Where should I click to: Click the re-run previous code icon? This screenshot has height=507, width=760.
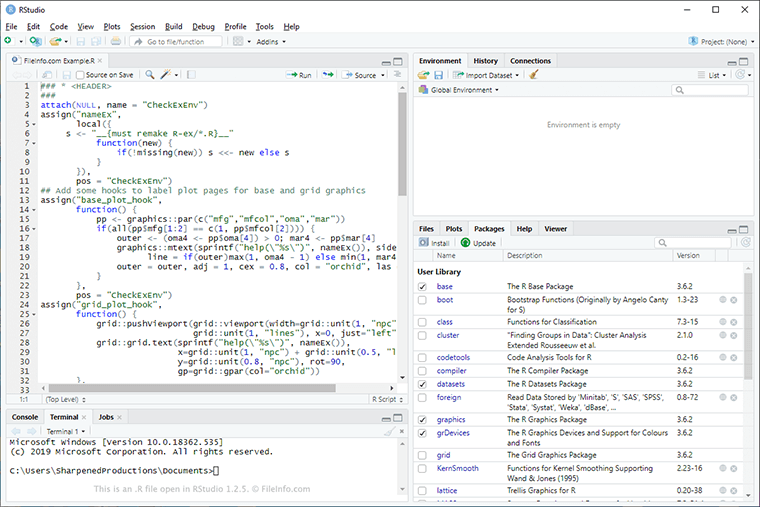[330, 75]
